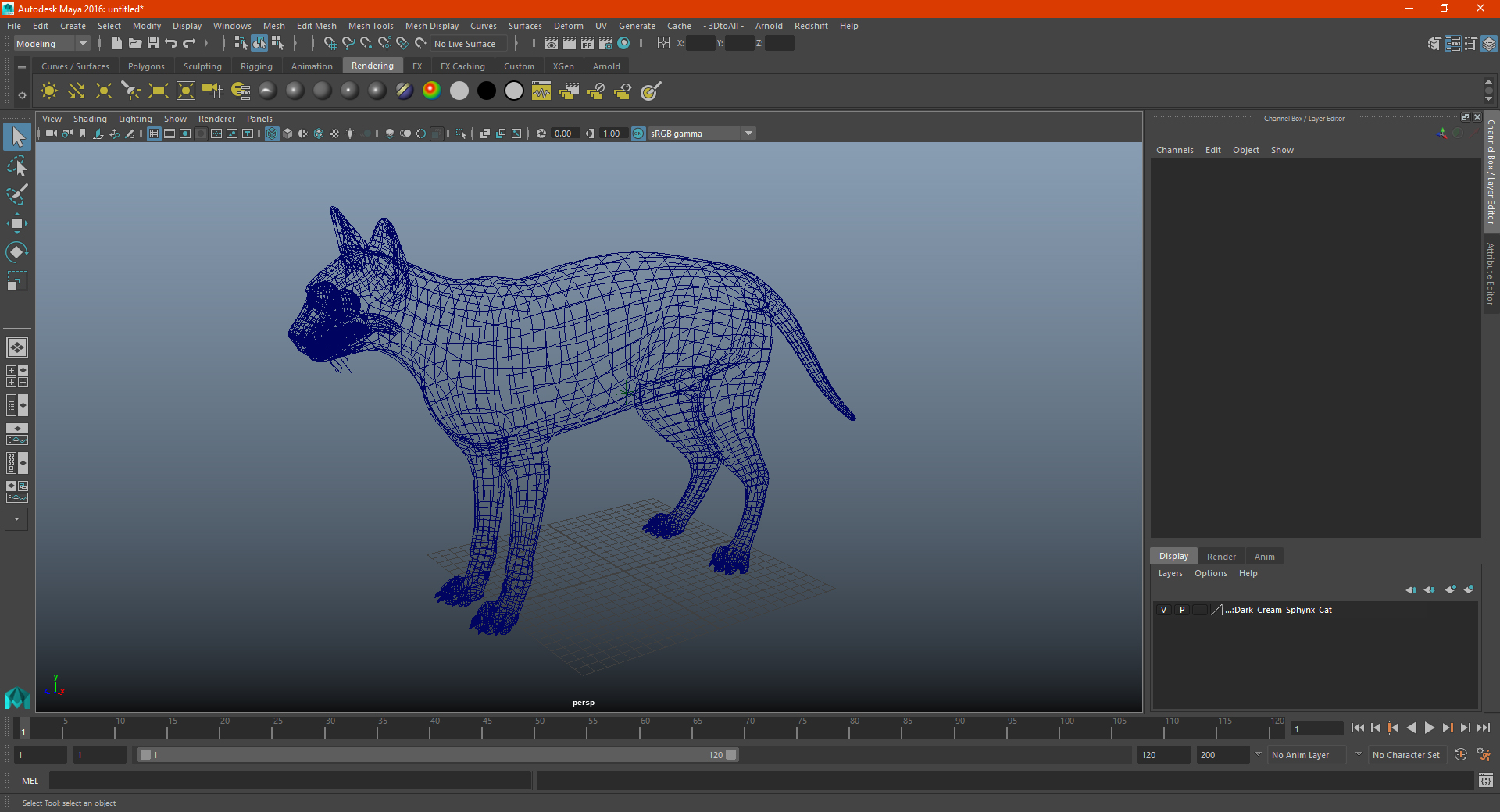Image resolution: width=1500 pixels, height=812 pixels.
Task: Open the Mesh Tools menu
Action: tap(371, 26)
